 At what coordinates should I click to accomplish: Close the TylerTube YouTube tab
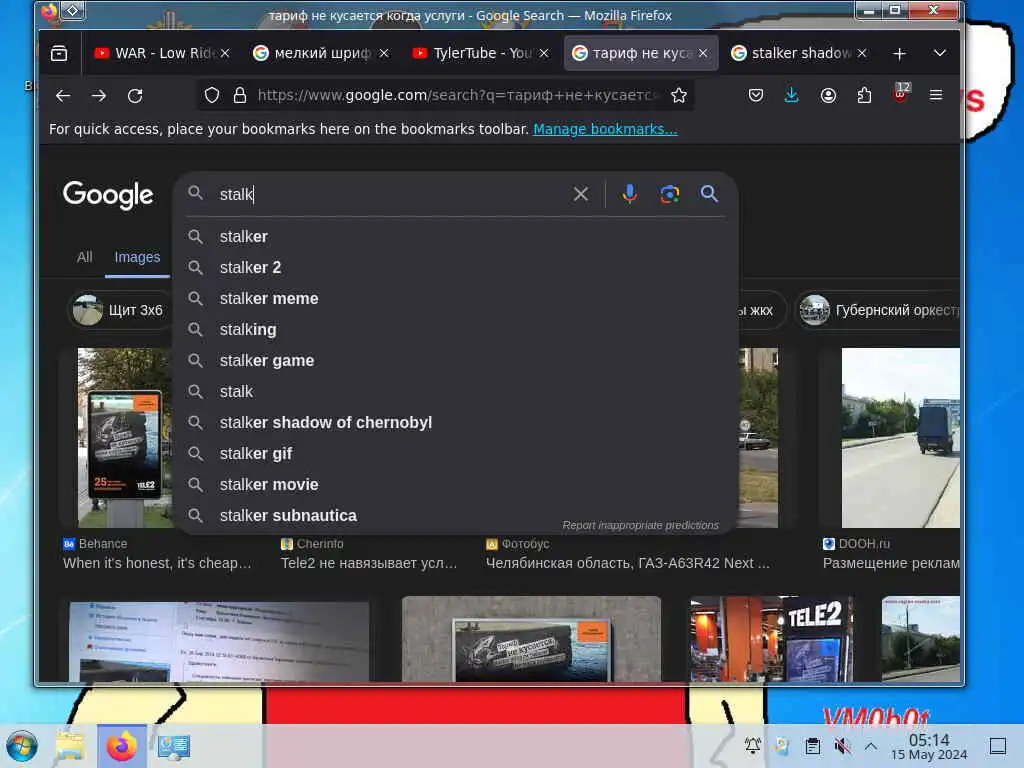[544, 53]
